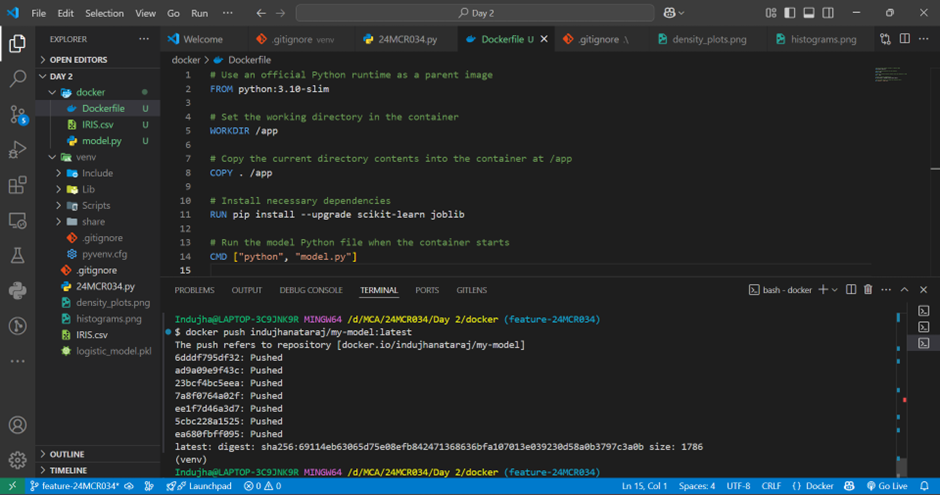Image resolution: width=940 pixels, height=495 pixels.
Task: Open the Extensions view
Action: coord(17,185)
